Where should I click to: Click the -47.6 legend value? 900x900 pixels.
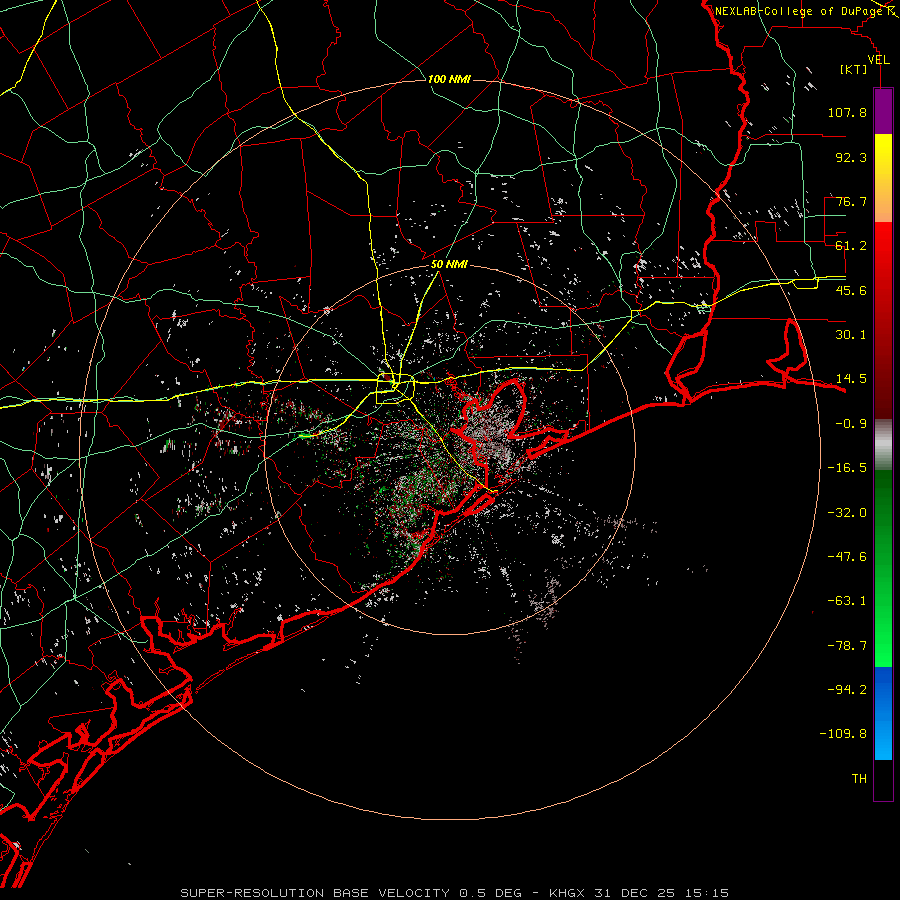coord(847,557)
